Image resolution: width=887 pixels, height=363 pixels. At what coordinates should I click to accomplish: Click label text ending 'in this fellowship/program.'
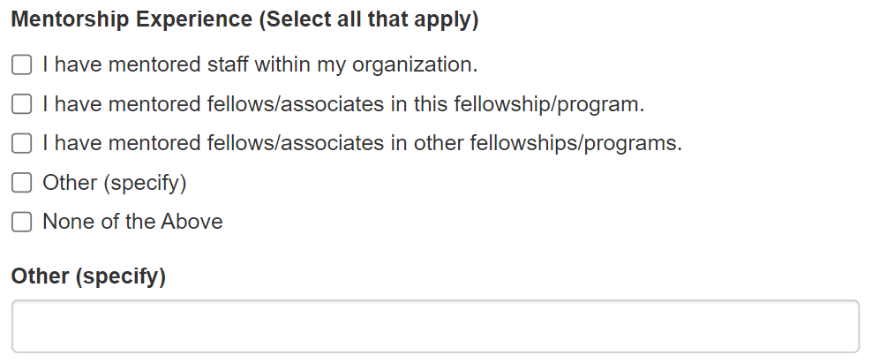343,105
